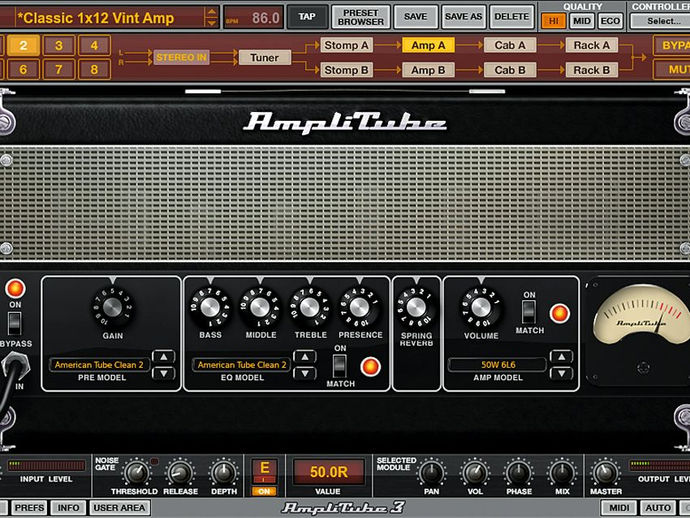Viewport: 690px width, 518px height.
Task: Click the amp Volume knob
Action: [x=481, y=307]
